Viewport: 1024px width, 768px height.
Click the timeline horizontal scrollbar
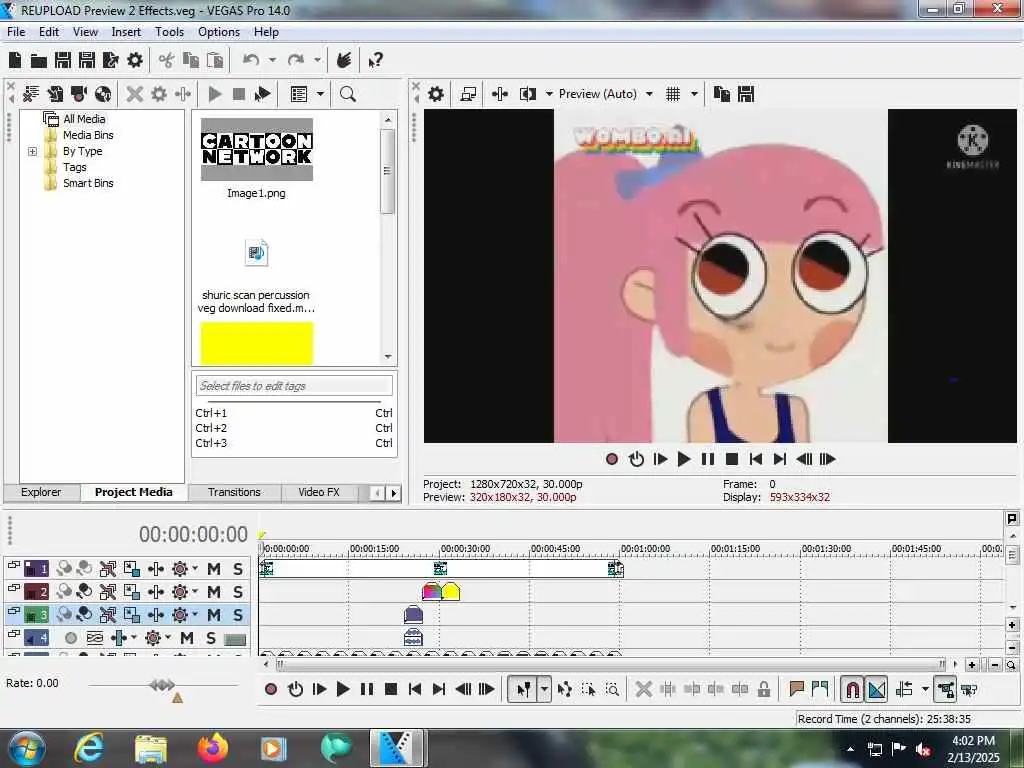[x=610, y=665]
